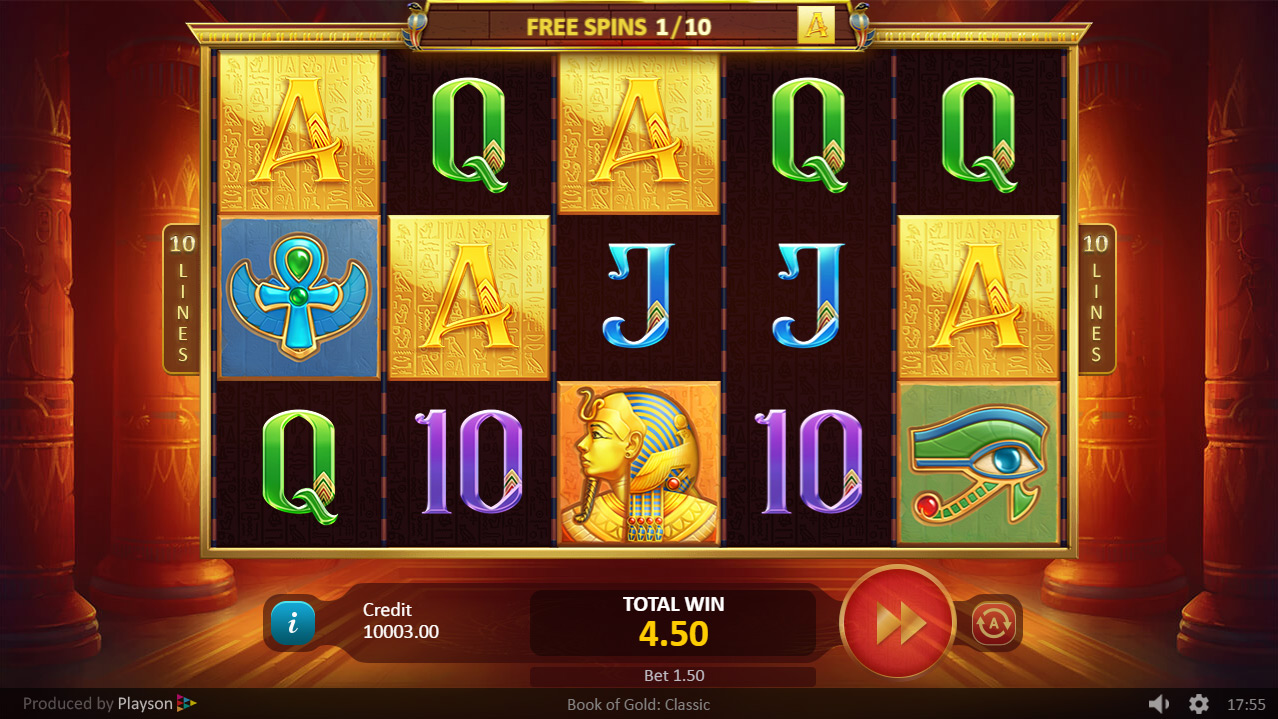The width and height of the screenshot is (1278, 719).
Task: Select the blue J in the center reel
Action: [639, 298]
